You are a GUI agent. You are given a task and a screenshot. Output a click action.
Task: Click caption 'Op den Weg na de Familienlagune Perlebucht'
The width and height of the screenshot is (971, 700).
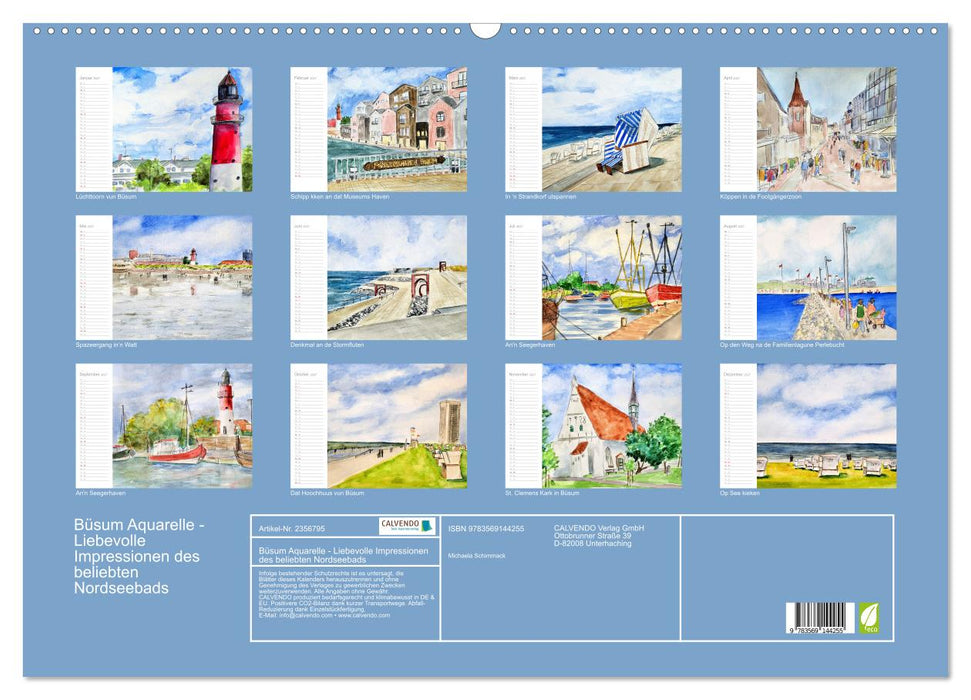tap(782, 344)
